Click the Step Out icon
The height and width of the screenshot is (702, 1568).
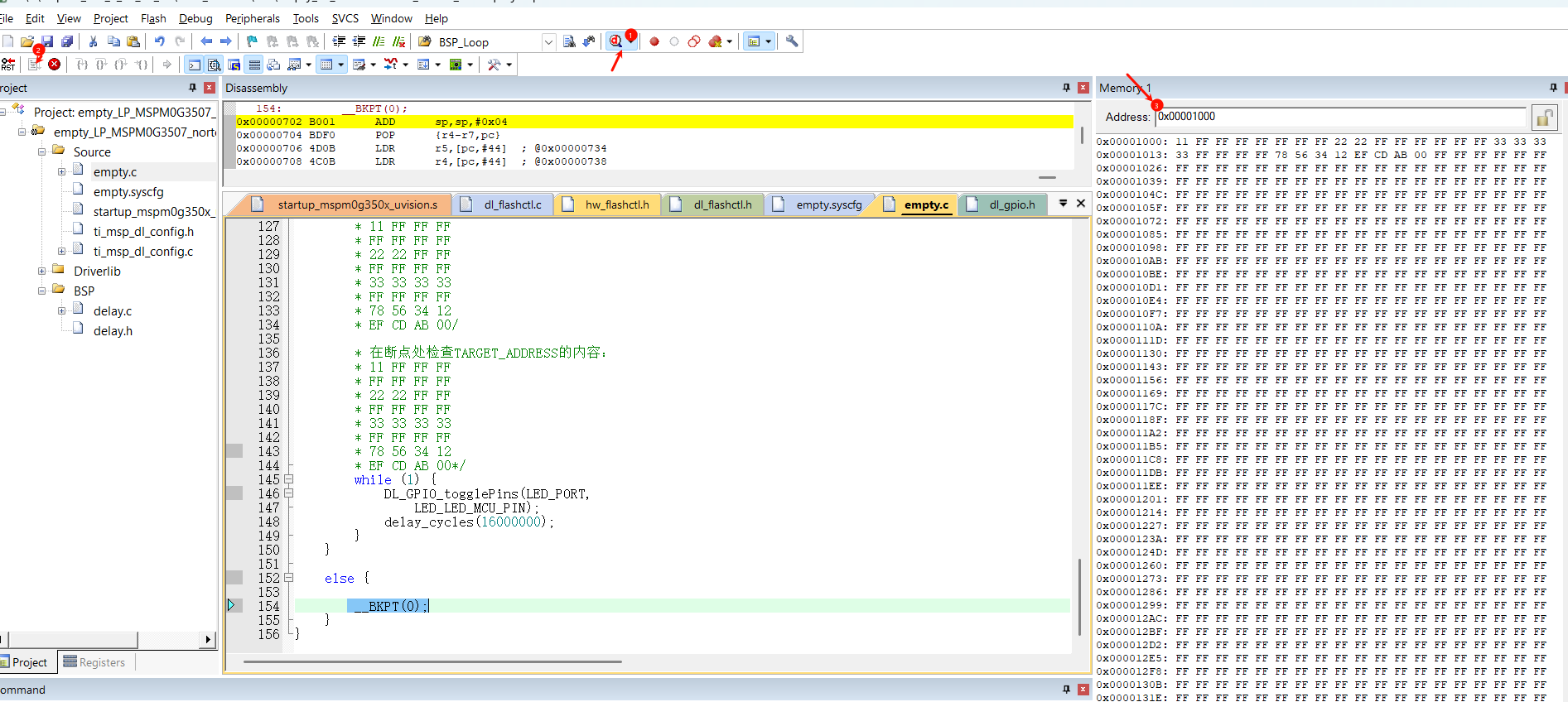pyautogui.click(x=122, y=65)
